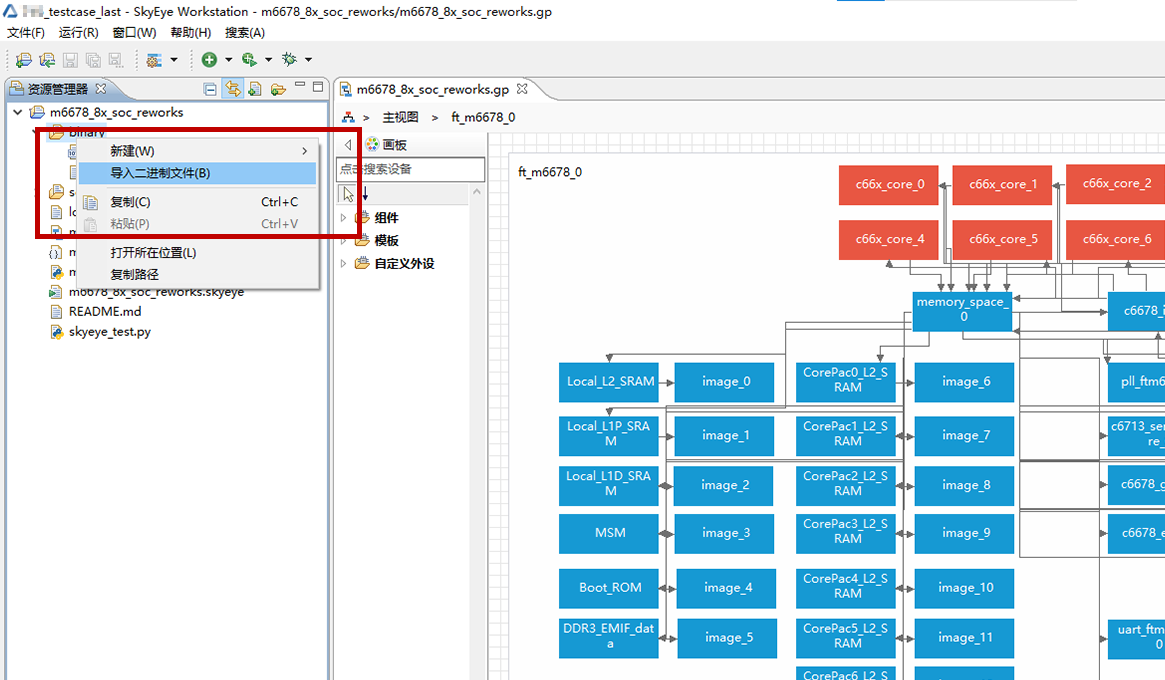Click the 主视图 breadcrumb link

click(400, 117)
